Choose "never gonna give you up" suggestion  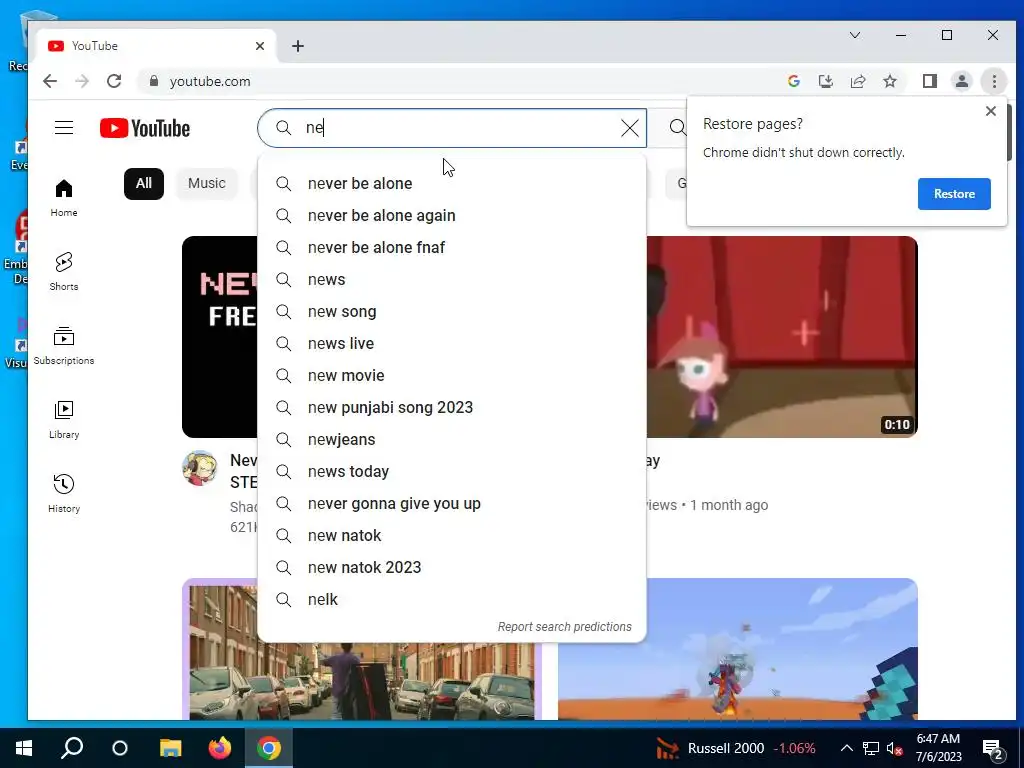pyautogui.click(x=452, y=504)
